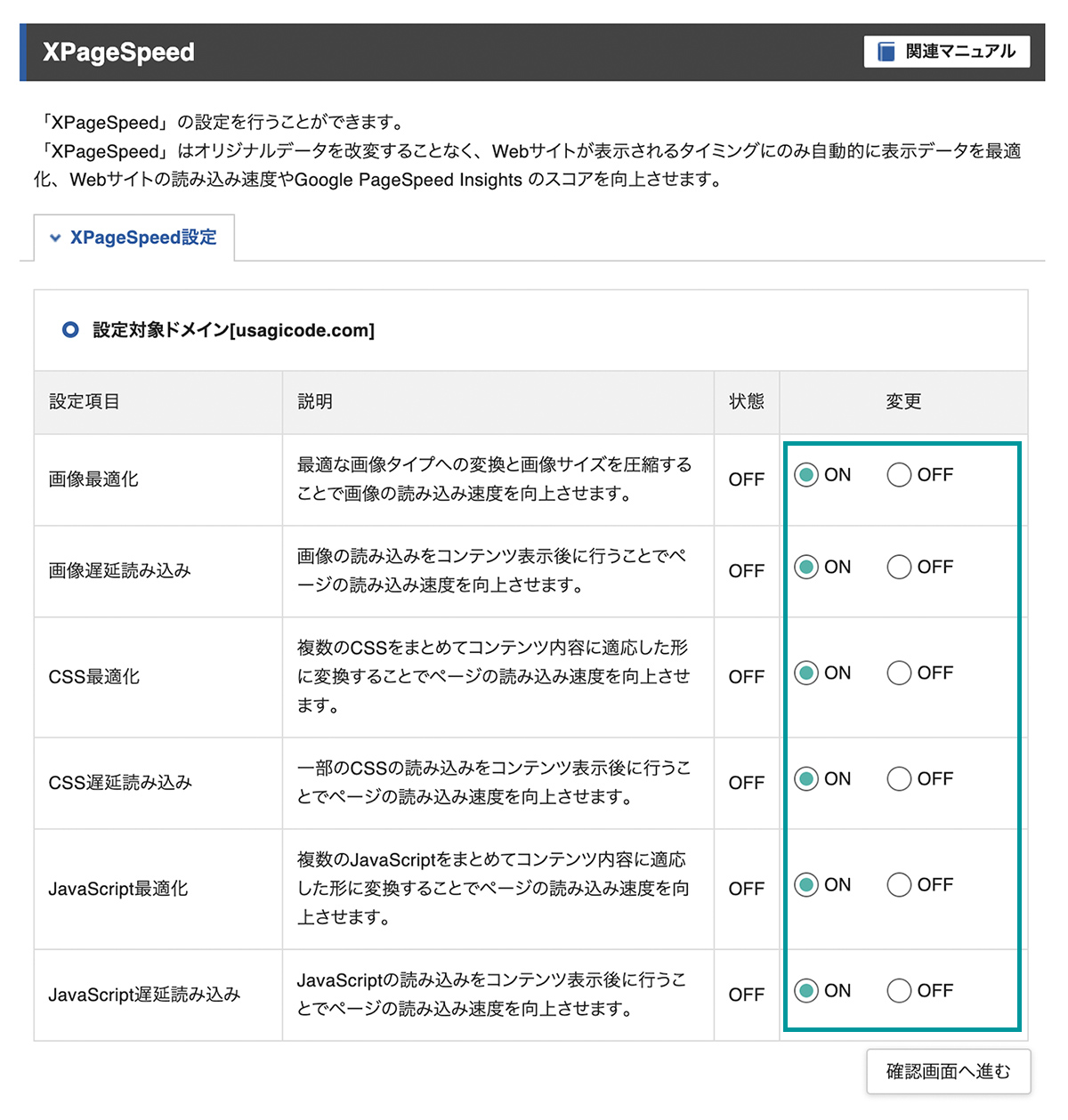The image size is (1068, 1120).
Task: Click the chevron icon on the XPageSpeed設定 tab
Action: click(55, 238)
